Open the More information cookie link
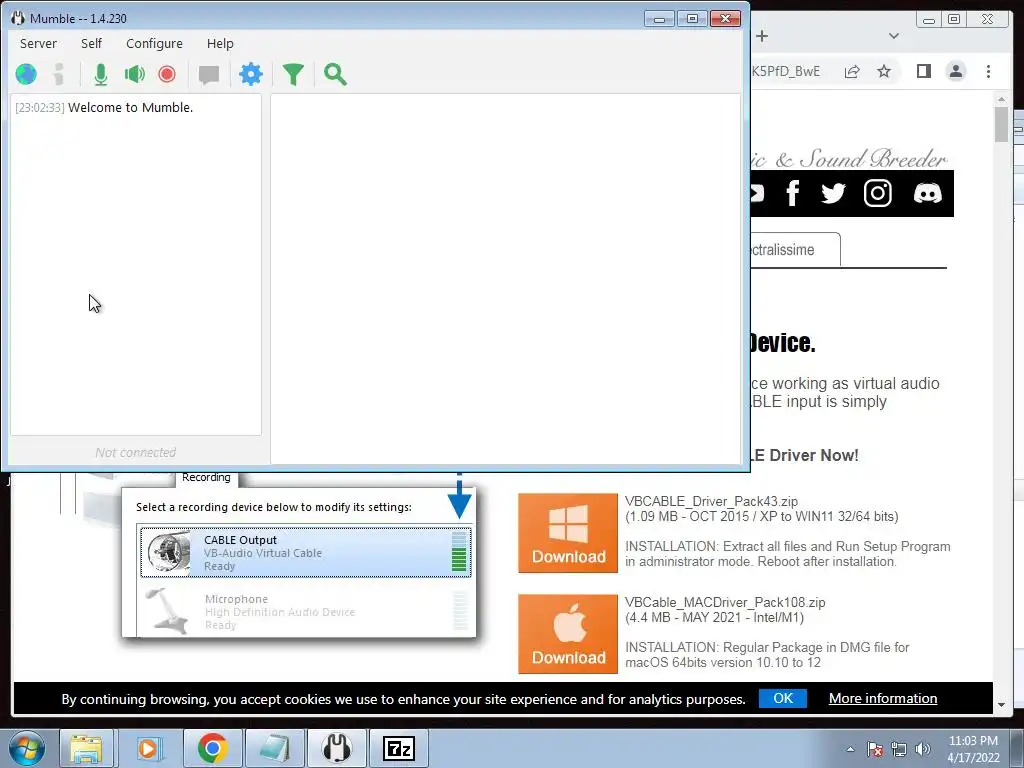 pos(883,698)
